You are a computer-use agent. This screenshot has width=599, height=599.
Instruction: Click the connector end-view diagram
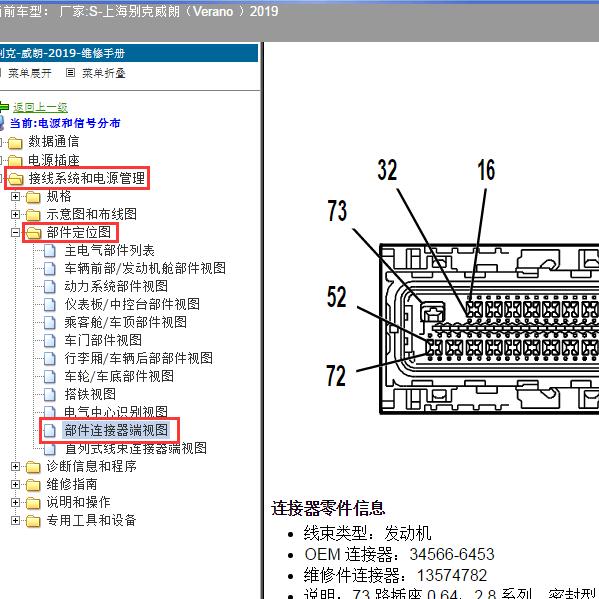[x=489, y=329]
